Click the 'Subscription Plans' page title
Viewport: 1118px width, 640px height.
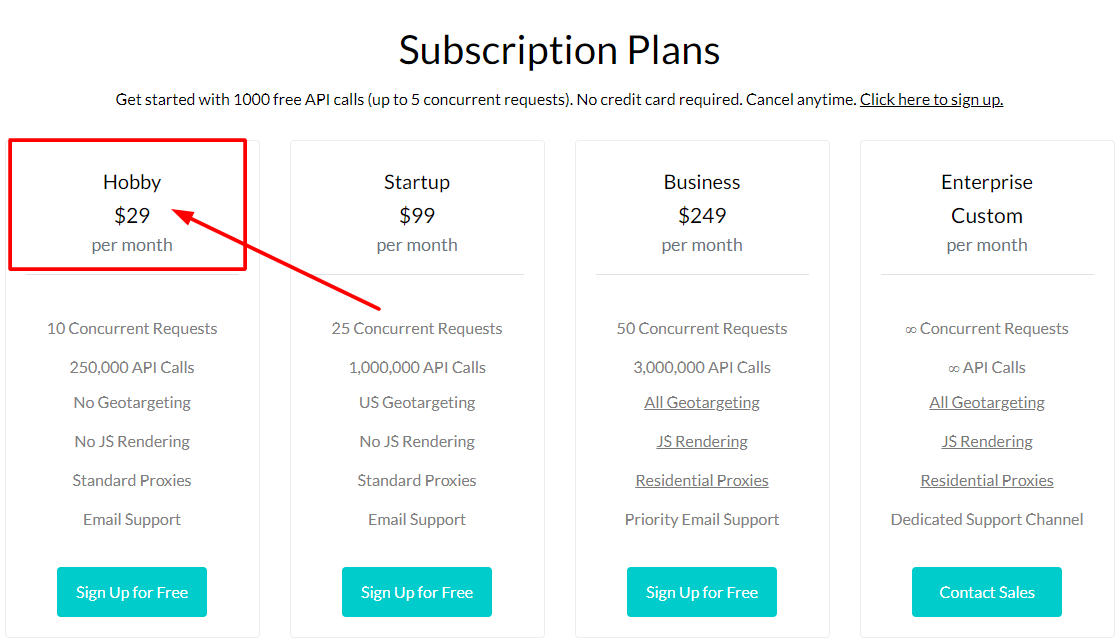click(x=559, y=50)
